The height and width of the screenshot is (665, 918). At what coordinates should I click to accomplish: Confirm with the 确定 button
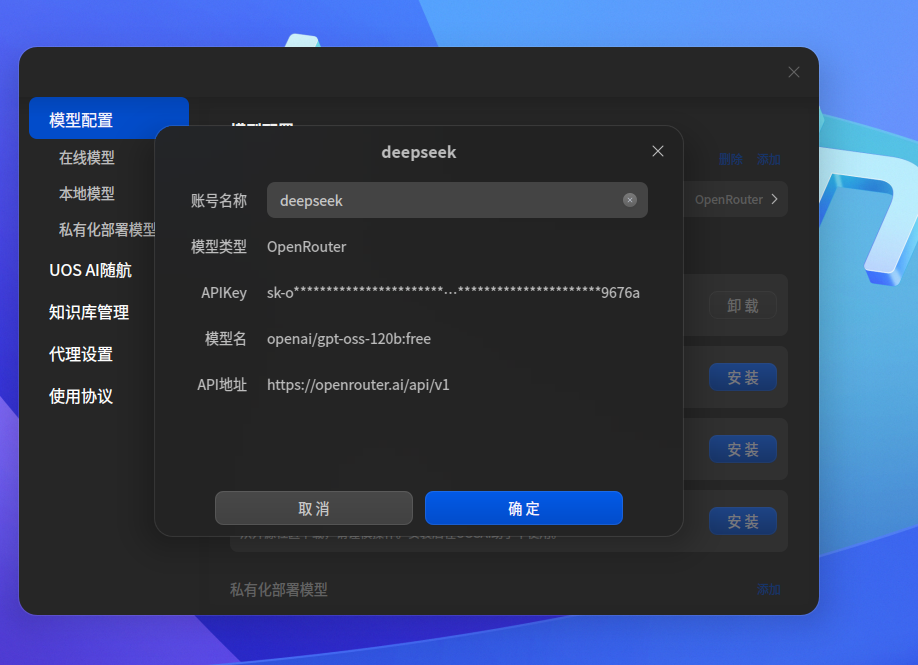[524, 508]
